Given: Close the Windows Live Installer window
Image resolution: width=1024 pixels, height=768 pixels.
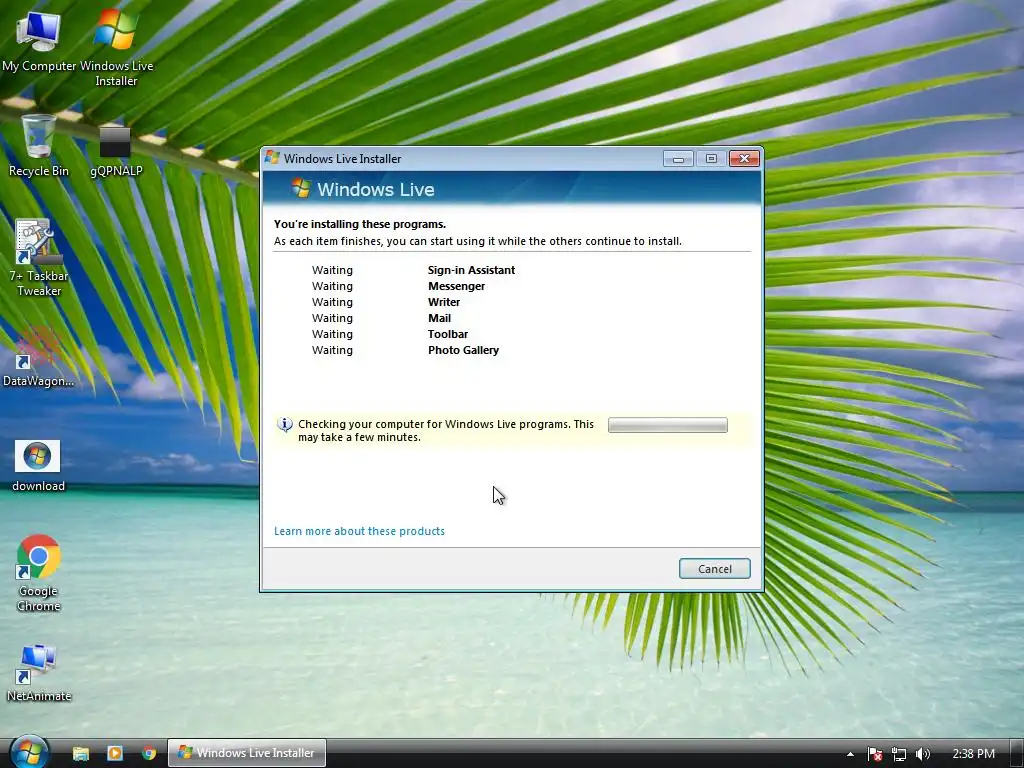Looking at the screenshot, I should 744,159.
